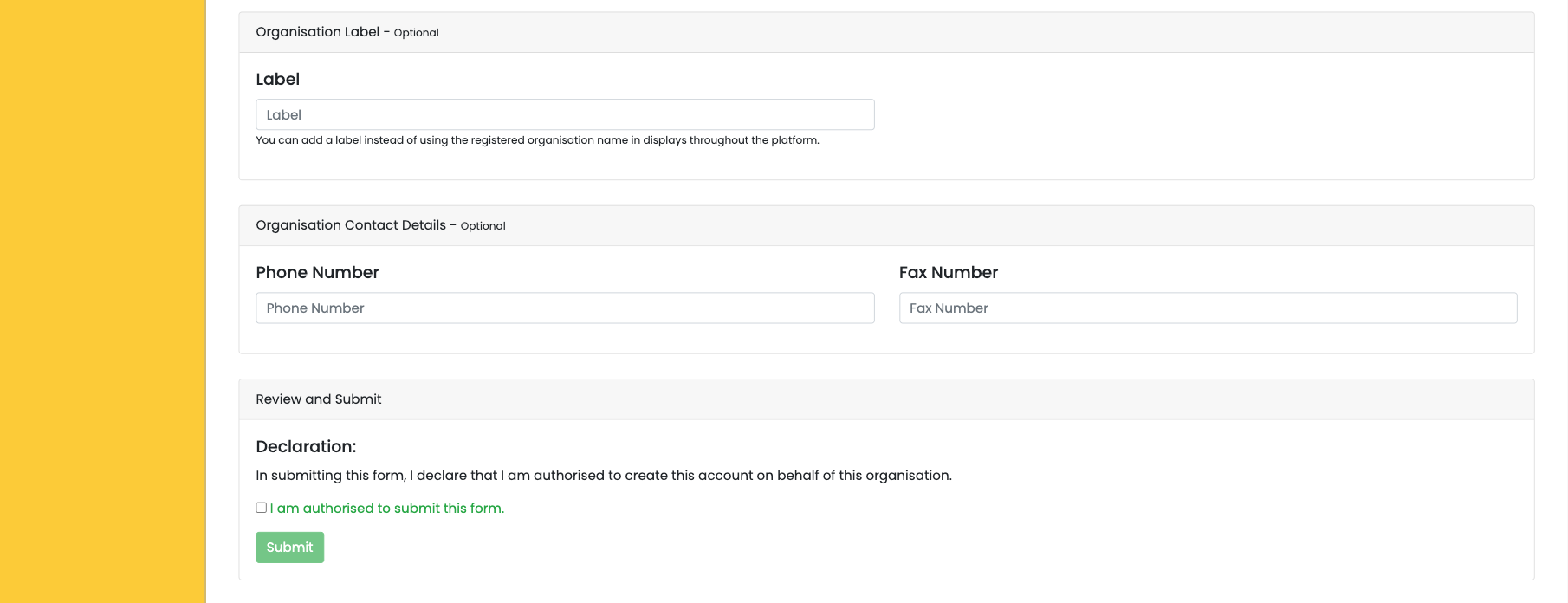Click the green 'I am authorised' label text
The height and width of the screenshot is (603, 1568).
(386, 509)
